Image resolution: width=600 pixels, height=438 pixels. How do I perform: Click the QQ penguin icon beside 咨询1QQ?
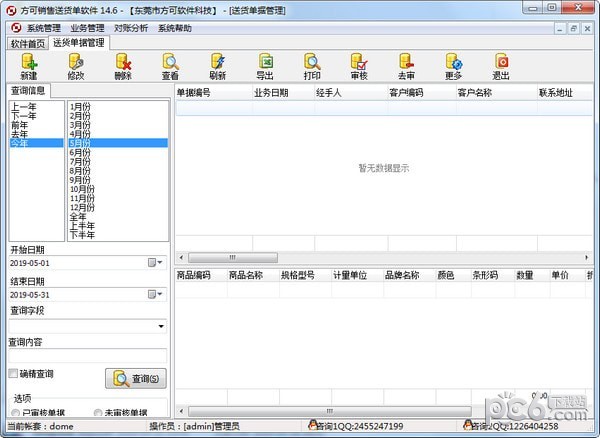coord(313,425)
